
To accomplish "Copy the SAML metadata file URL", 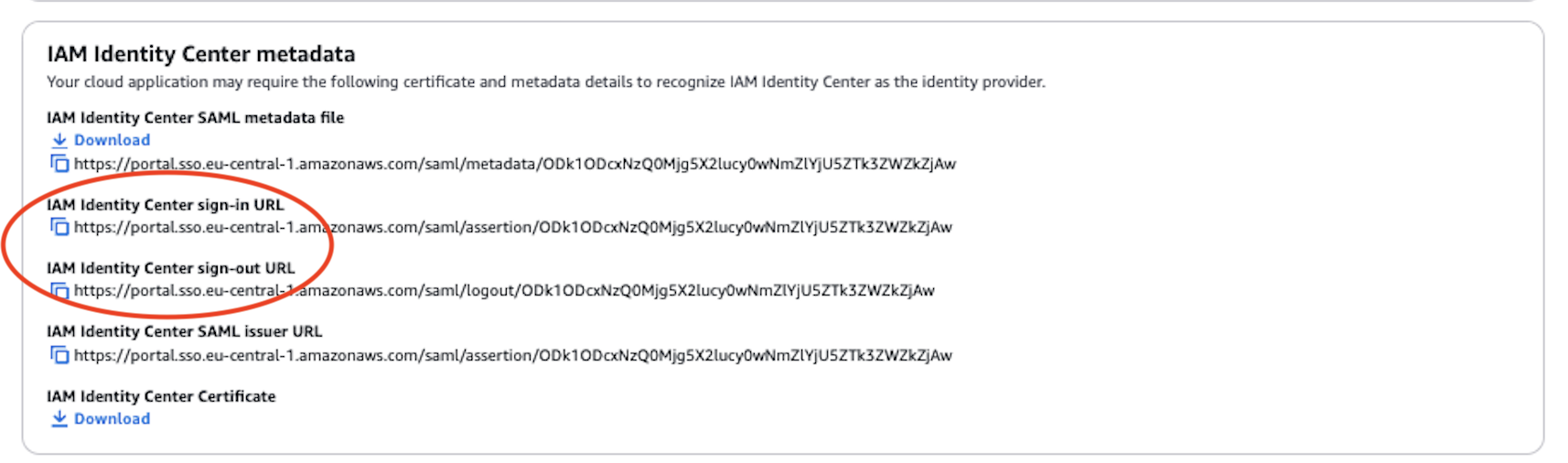I will click(59, 164).
